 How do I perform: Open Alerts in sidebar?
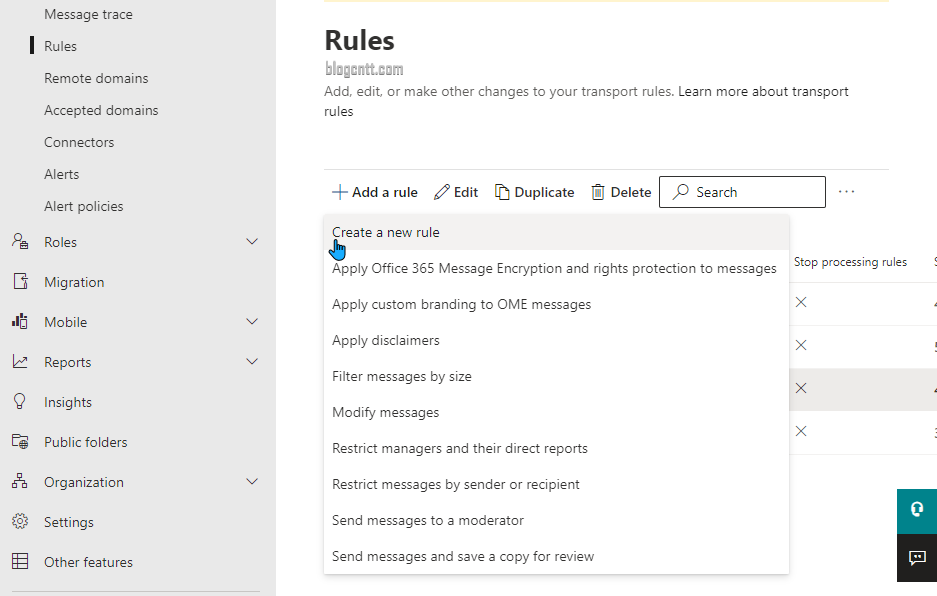(x=62, y=174)
